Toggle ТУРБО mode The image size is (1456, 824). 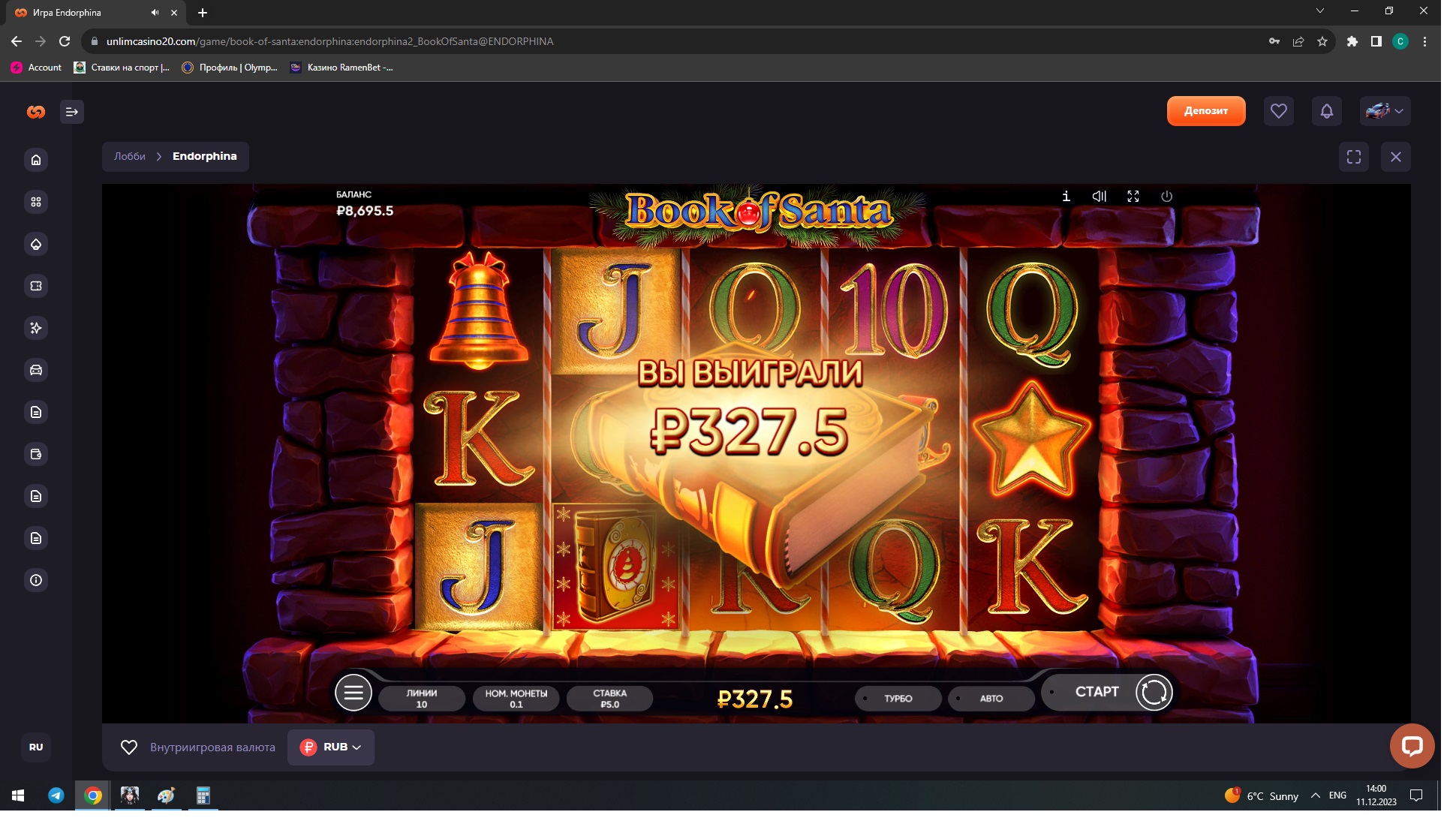point(898,698)
